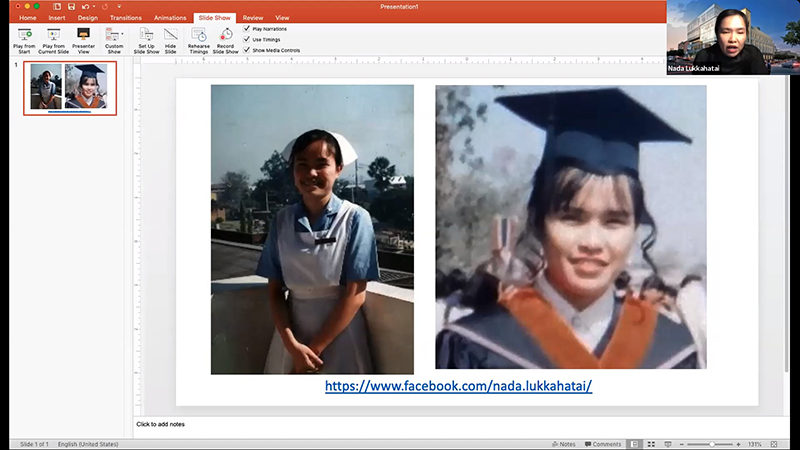Toggle Play Narrations checkbox
This screenshot has width=800, height=450.
click(x=246, y=29)
